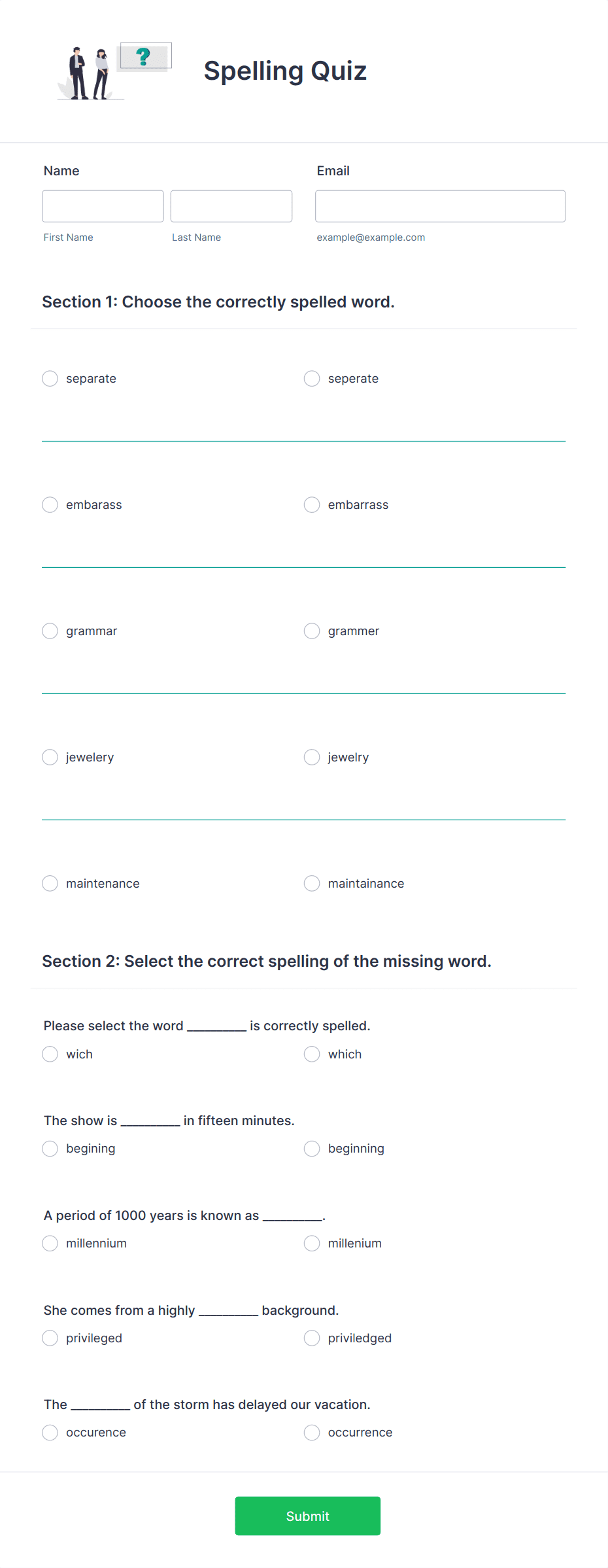608x1568 pixels.
Task: Select the "separate" radio button
Action: [x=50, y=378]
